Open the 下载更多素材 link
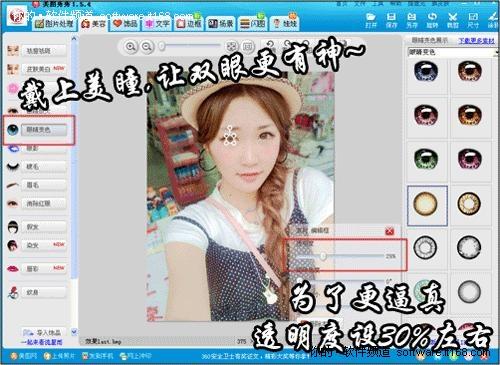The width and height of the screenshot is (500, 365). pos(477,41)
